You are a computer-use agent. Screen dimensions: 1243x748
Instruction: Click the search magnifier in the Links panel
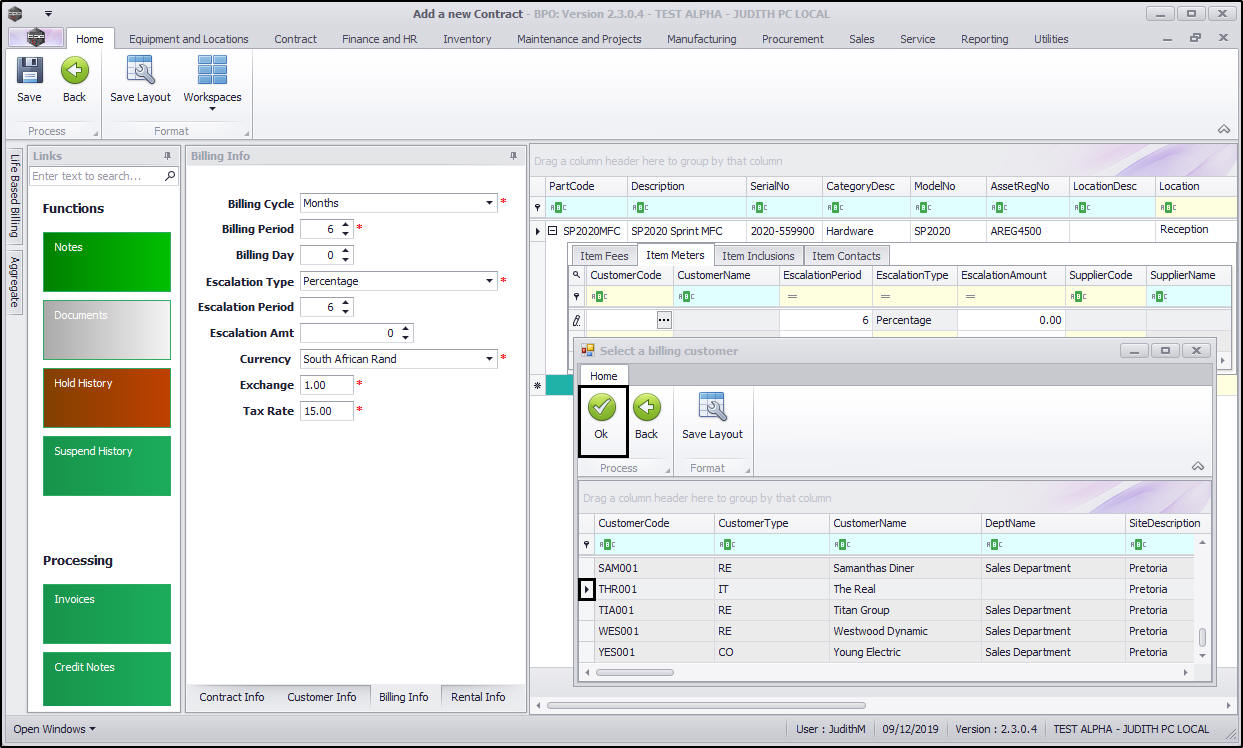point(170,176)
